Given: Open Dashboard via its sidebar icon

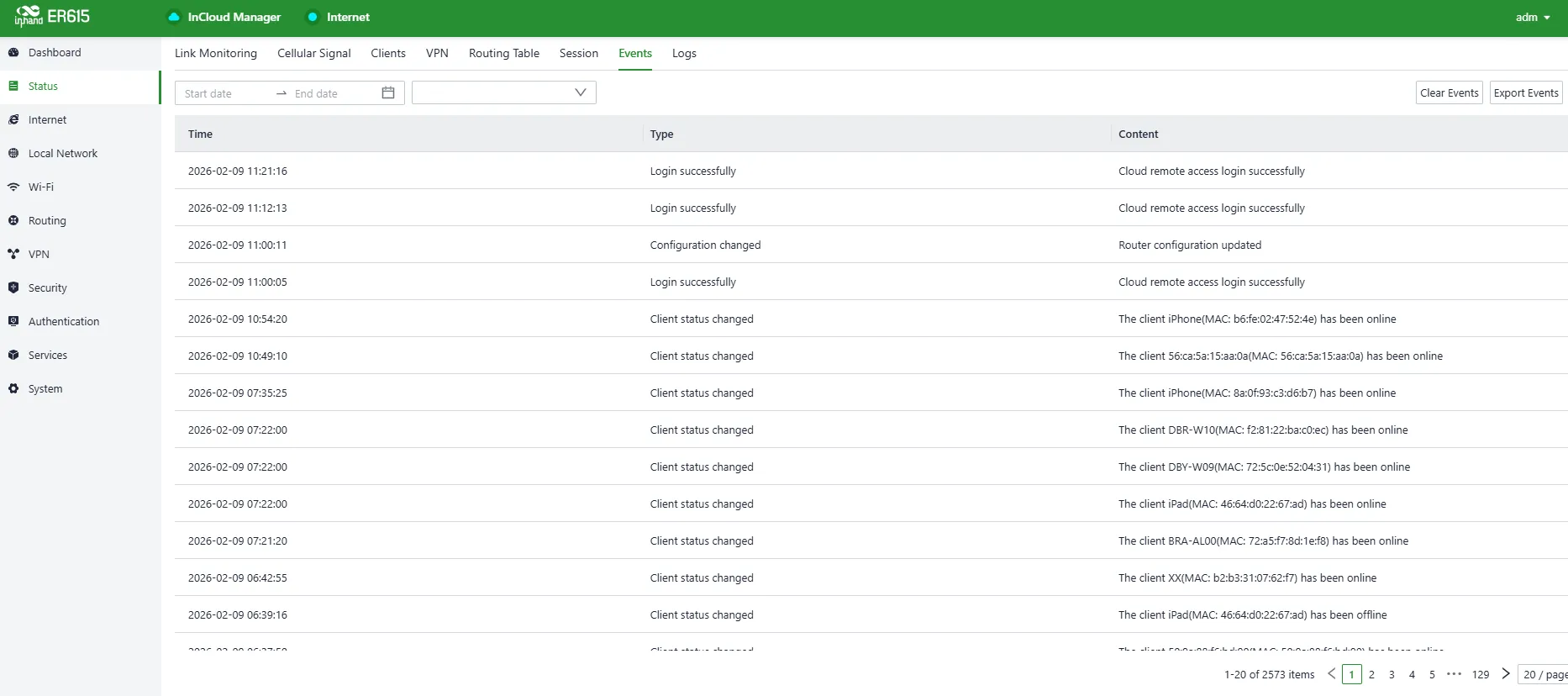Looking at the screenshot, I should click(13, 52).
